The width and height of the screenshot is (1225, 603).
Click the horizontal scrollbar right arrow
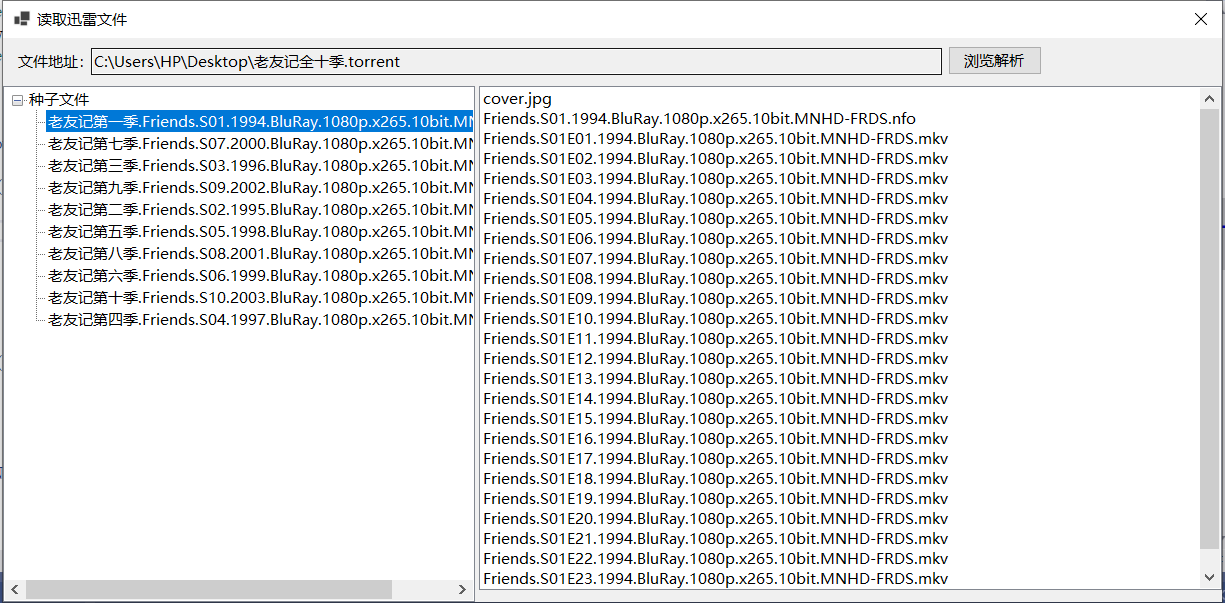point(462,590)
